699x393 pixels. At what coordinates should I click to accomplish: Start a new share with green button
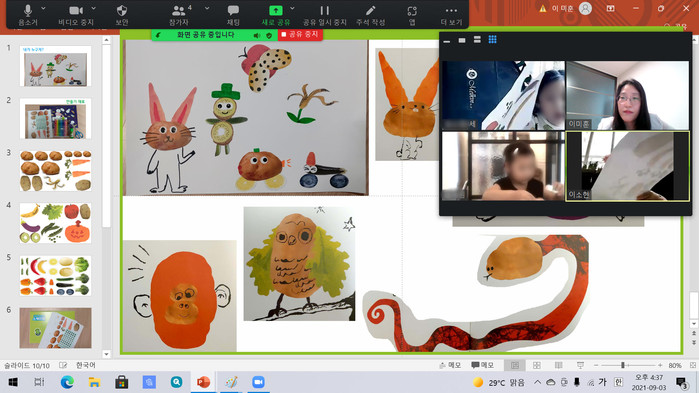275,14
